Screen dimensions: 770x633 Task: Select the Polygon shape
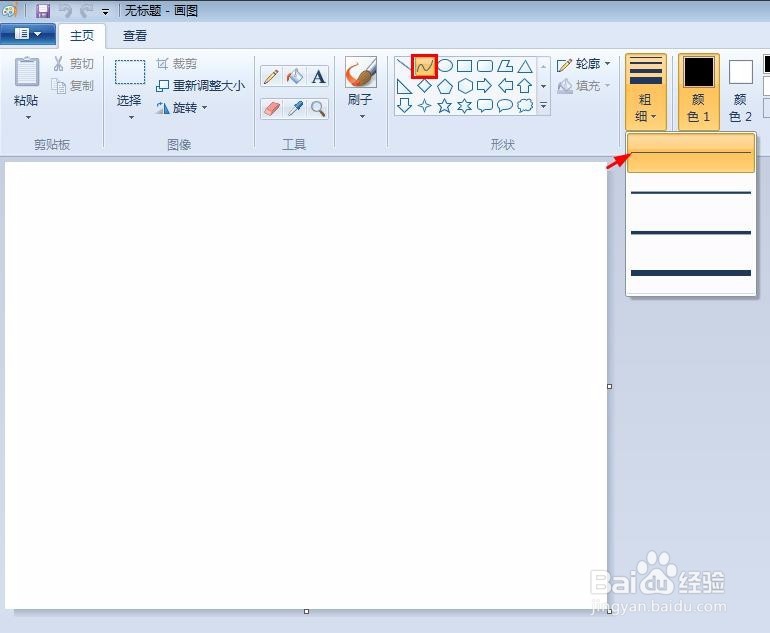505,66
